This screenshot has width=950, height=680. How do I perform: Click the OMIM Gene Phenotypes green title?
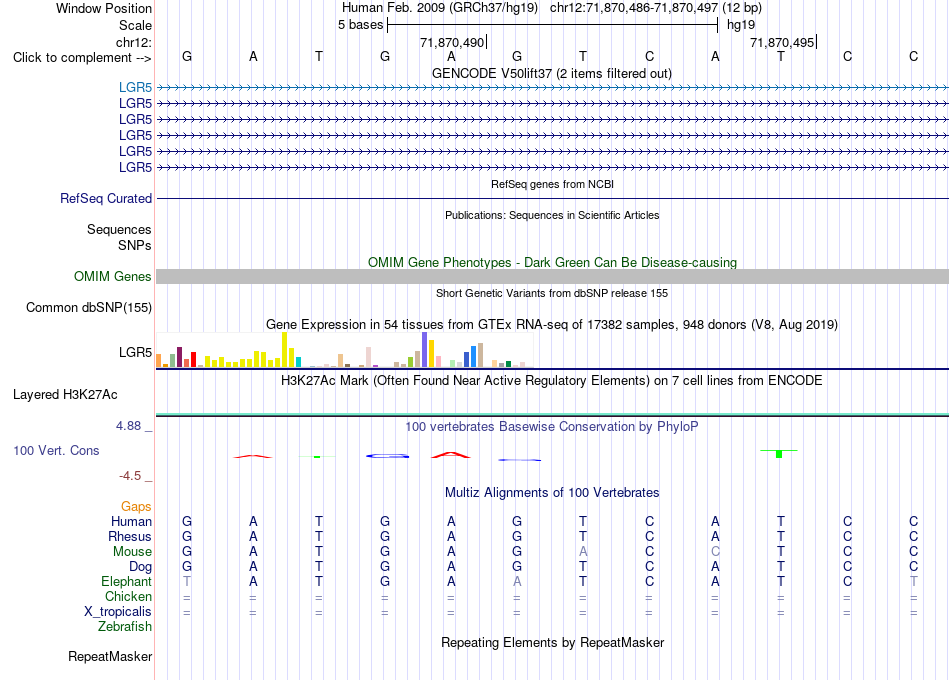[x=552, y=262]
